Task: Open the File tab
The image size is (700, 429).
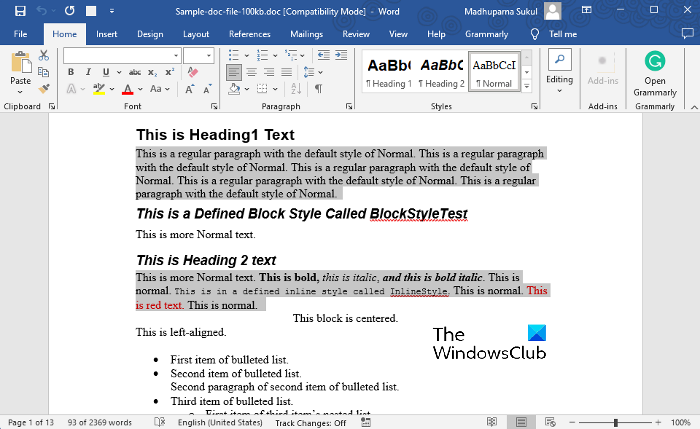Action: 21,34
